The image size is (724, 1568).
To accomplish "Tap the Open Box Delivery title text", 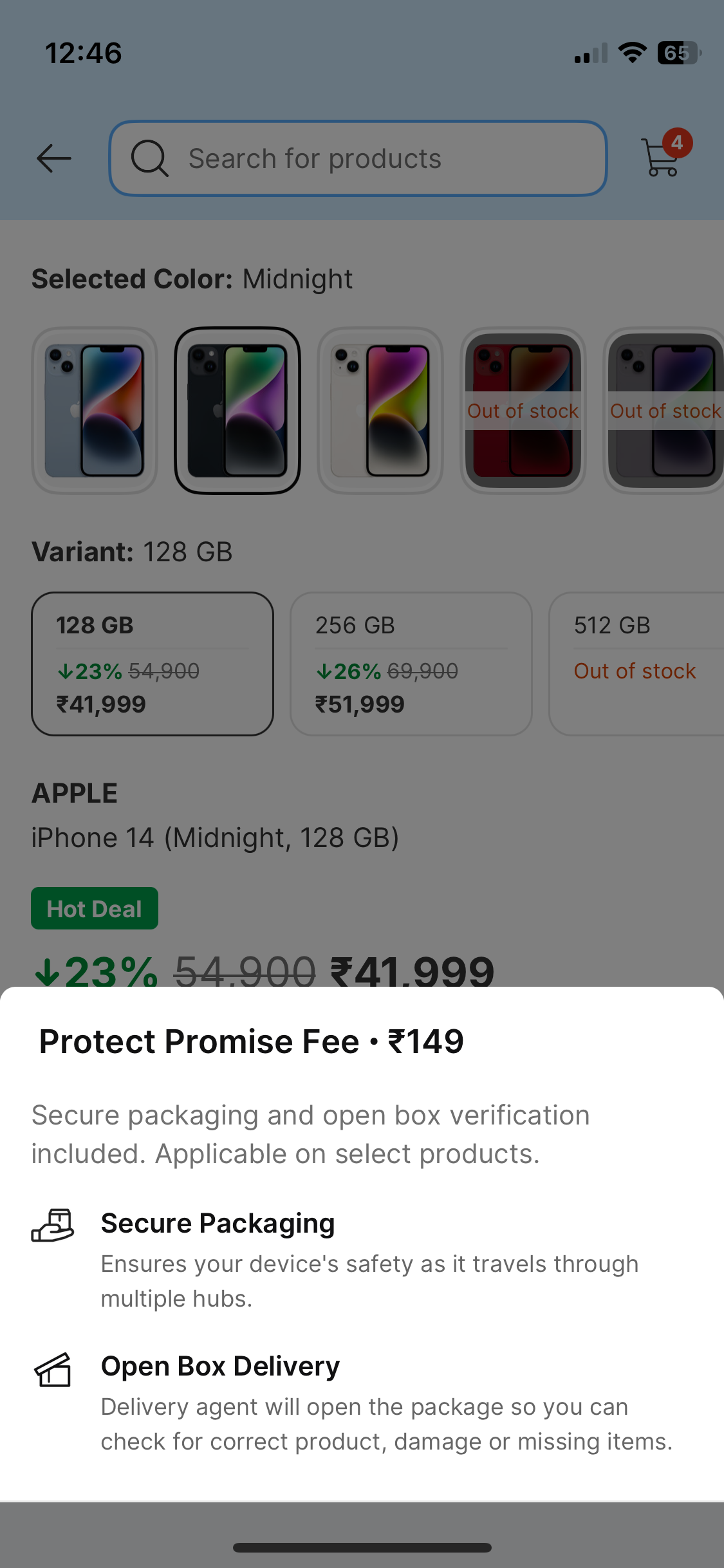I will point(220,1366).
